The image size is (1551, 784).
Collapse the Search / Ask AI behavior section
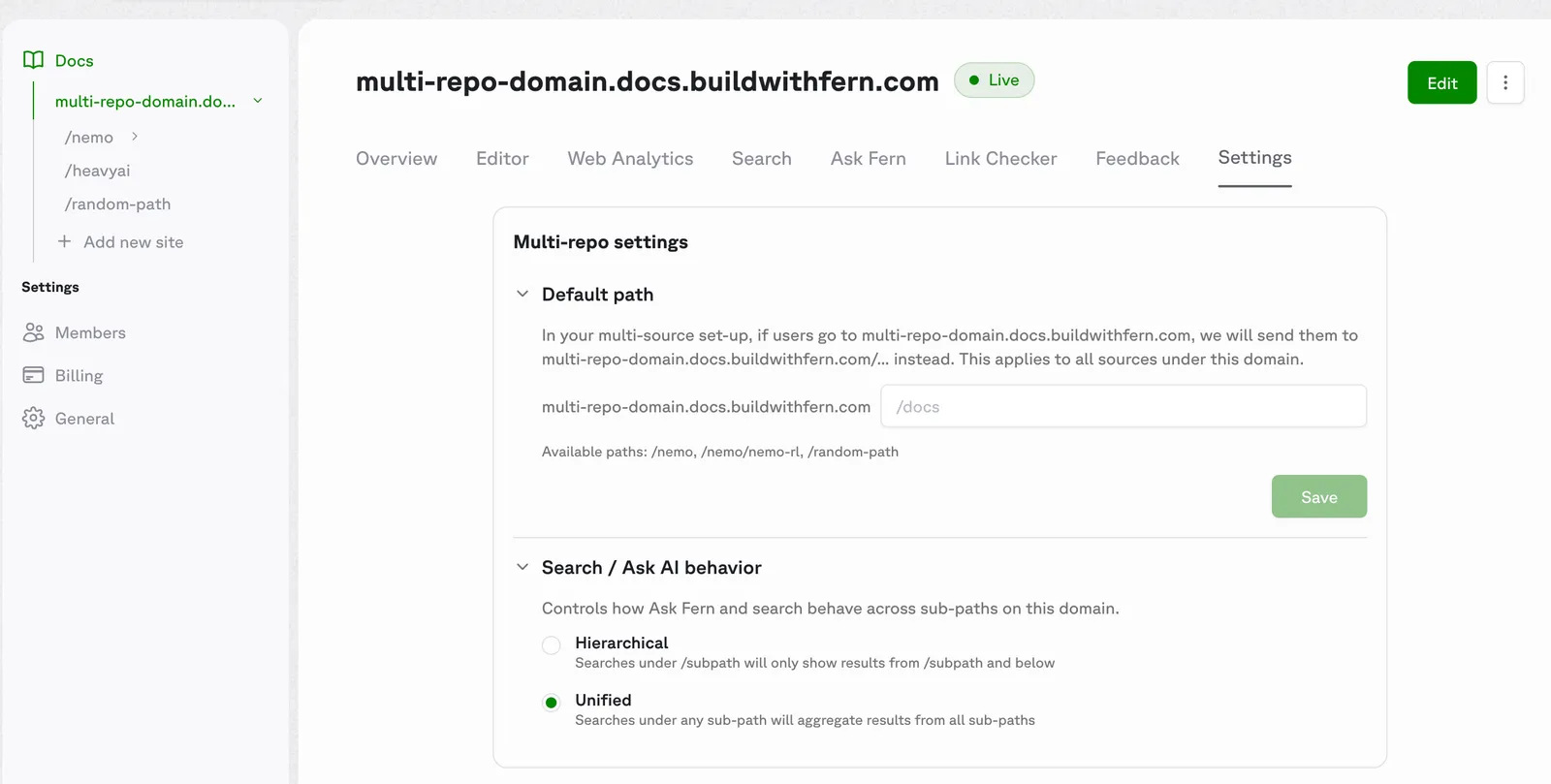click(x=522, y=567)
